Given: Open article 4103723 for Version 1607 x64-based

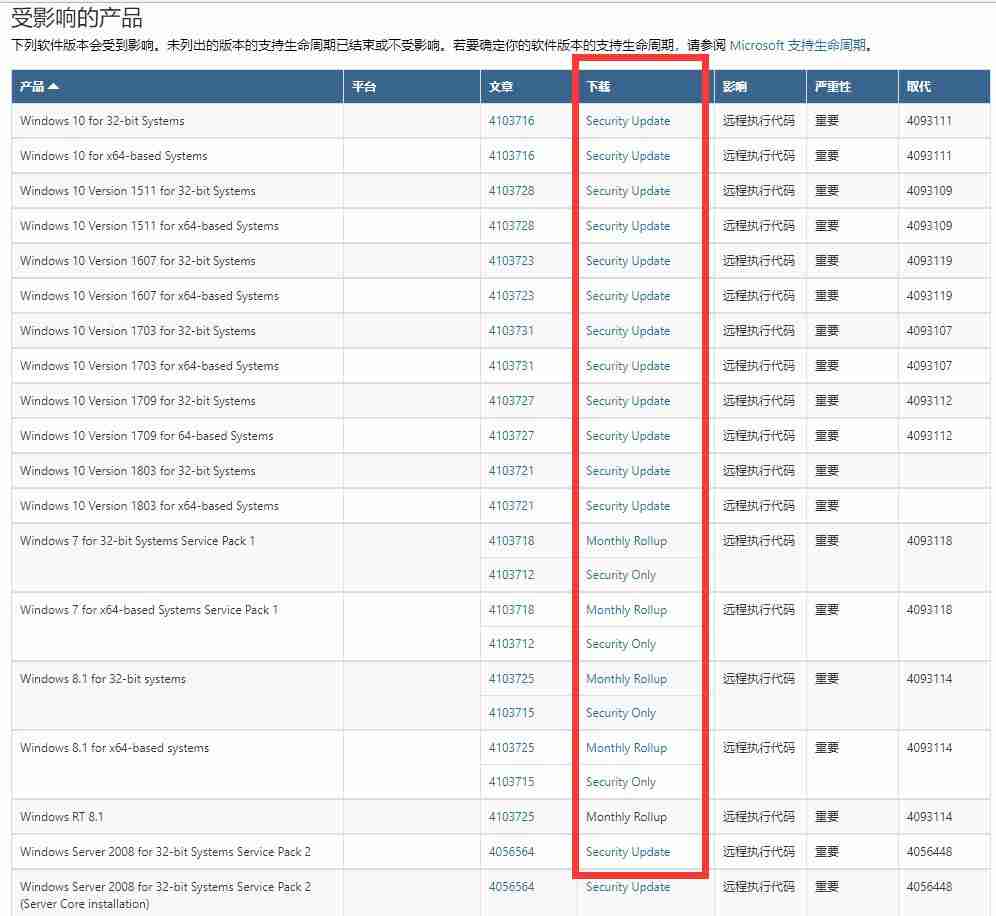Looking at the screenshot, I should pos(511,295).
